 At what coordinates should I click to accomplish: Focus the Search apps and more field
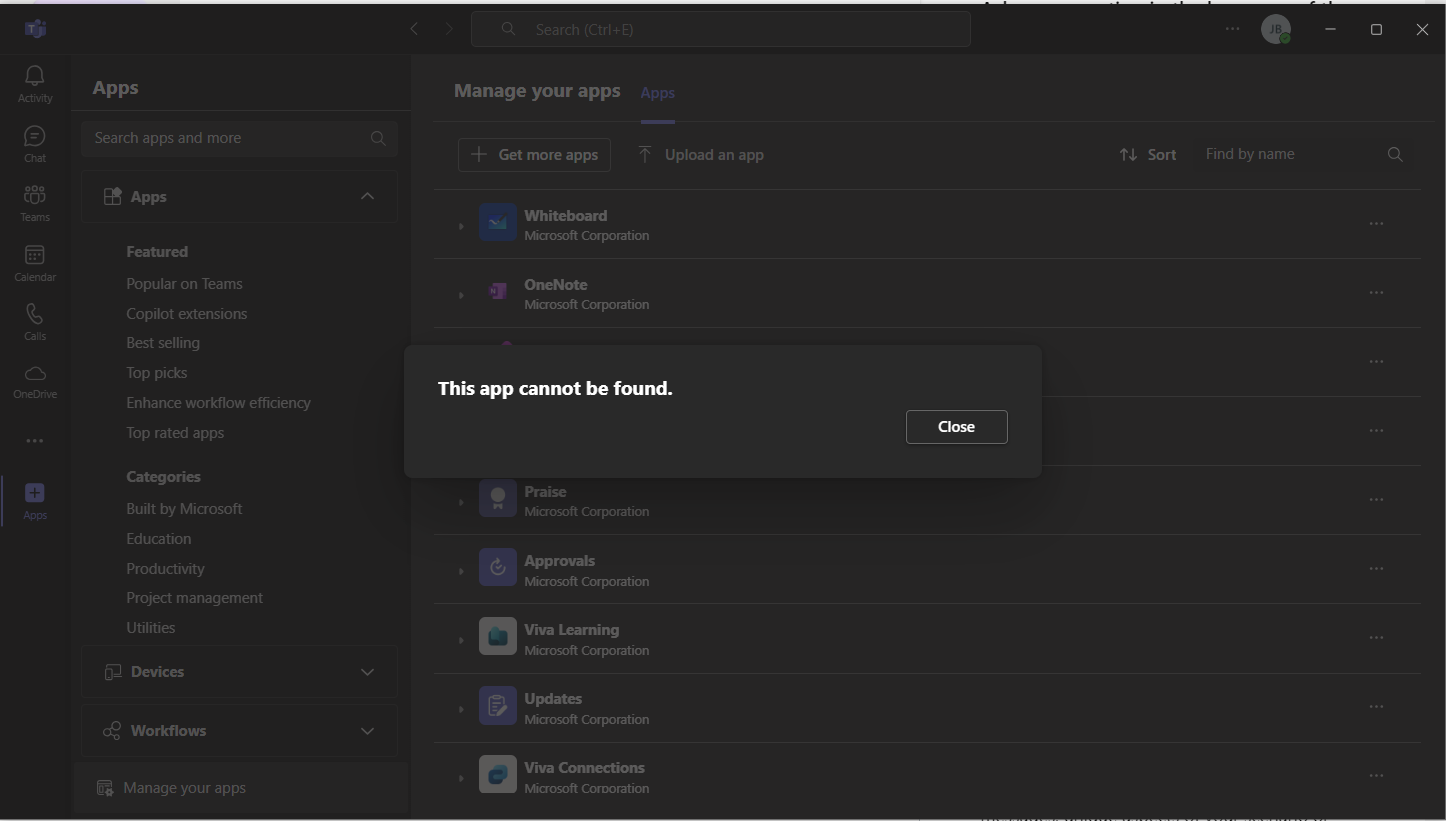[x=240, y=138]
